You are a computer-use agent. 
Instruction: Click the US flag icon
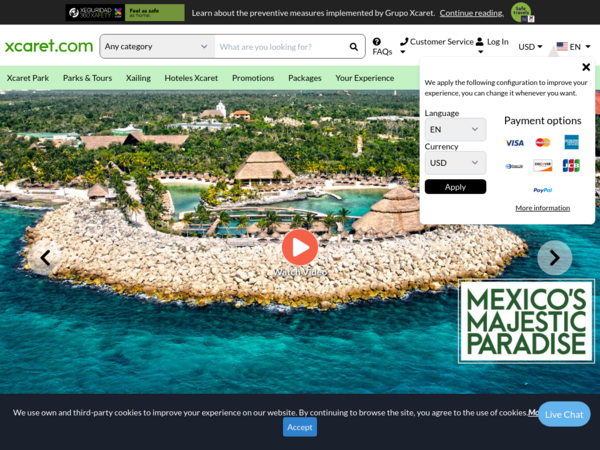point(562,46)
